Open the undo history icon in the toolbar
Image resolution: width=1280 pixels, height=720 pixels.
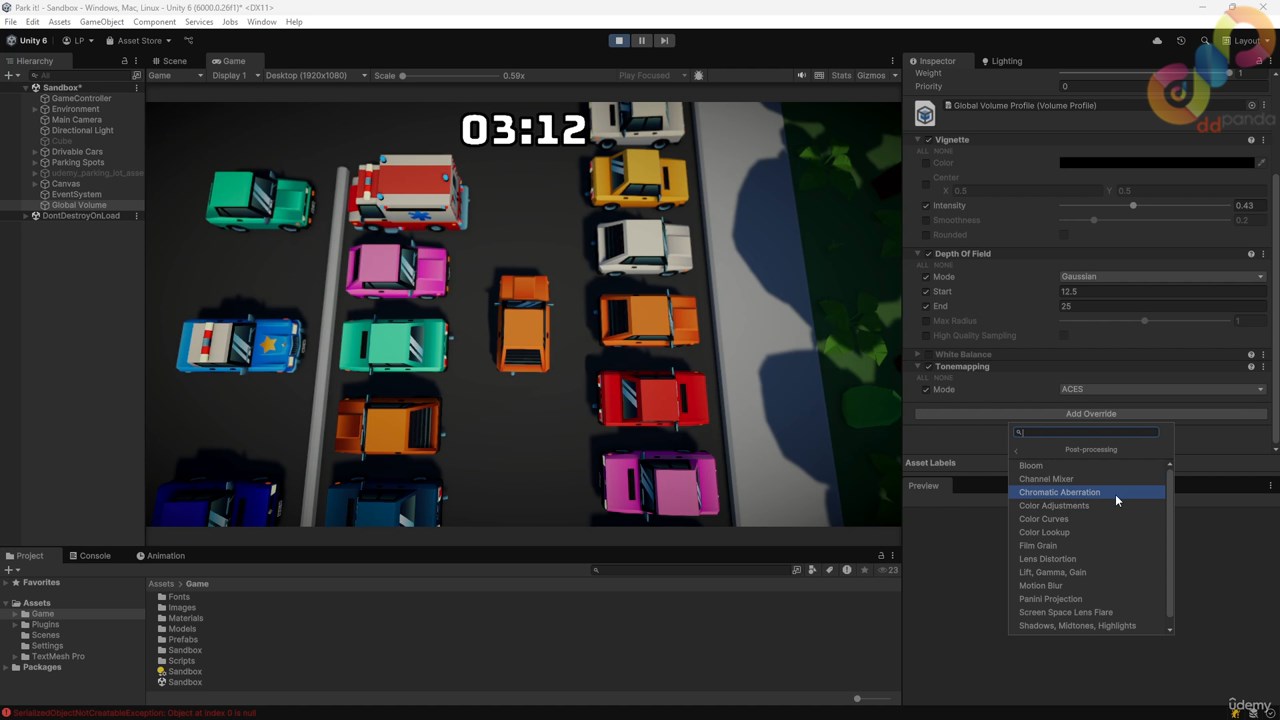click(1181, 41)
